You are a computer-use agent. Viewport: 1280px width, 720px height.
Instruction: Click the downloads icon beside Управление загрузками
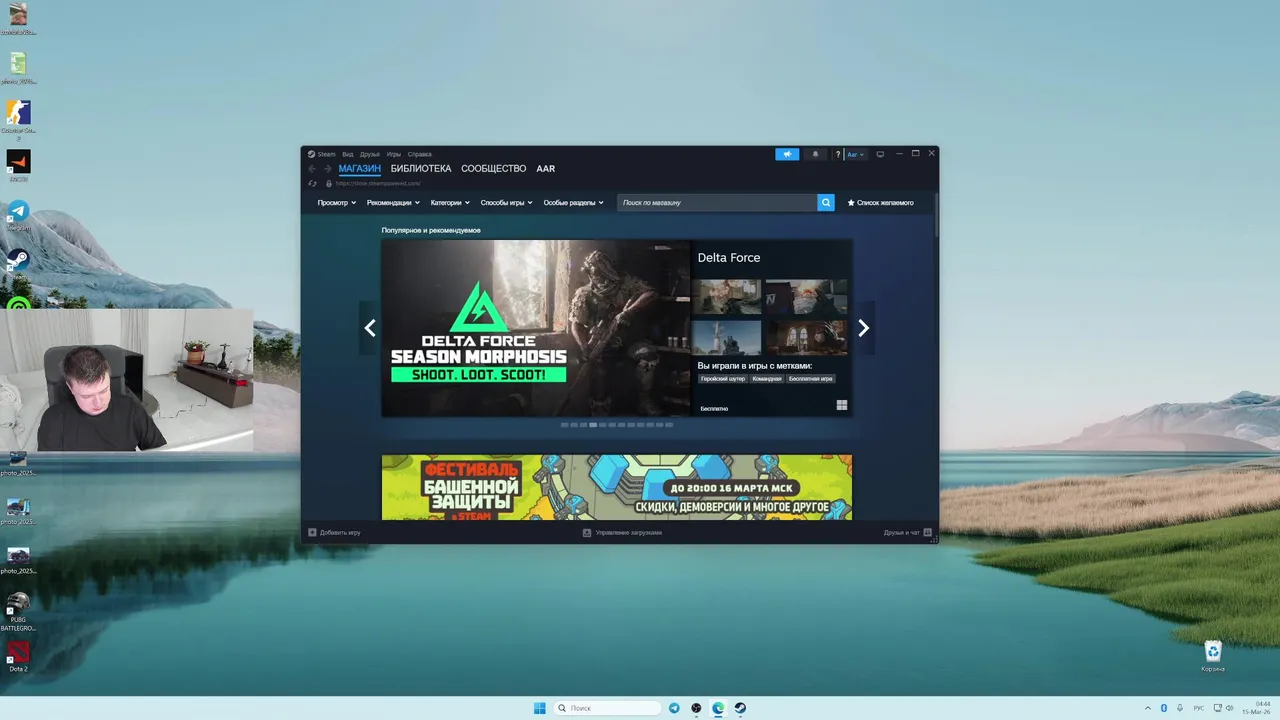(587, 532)
